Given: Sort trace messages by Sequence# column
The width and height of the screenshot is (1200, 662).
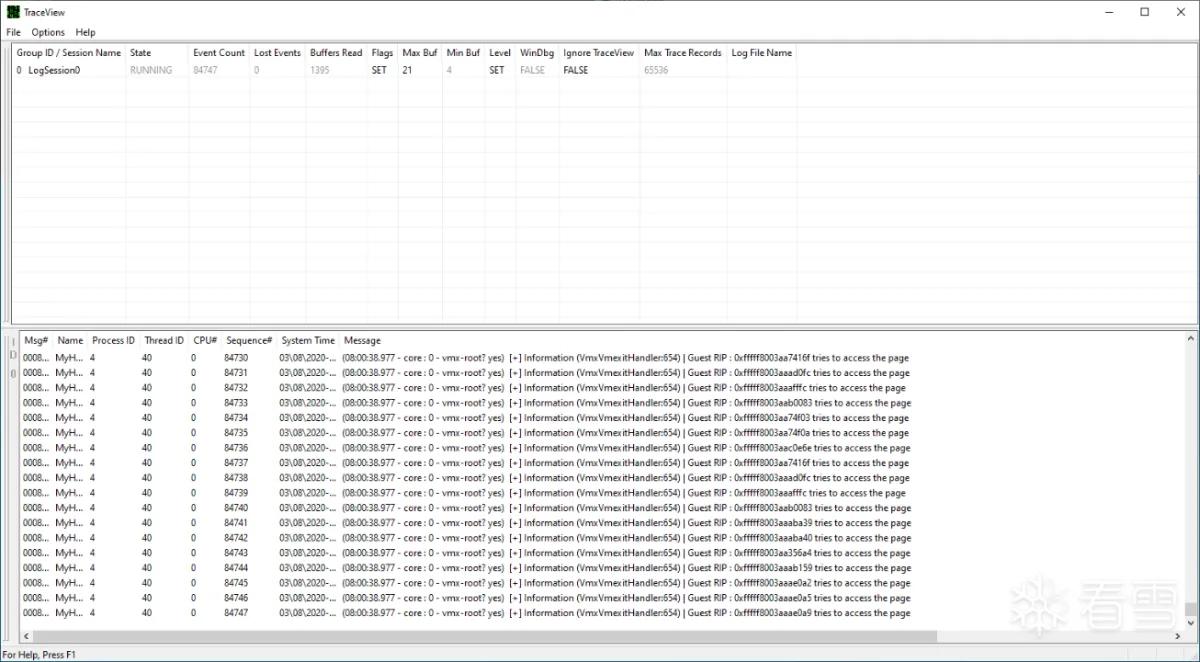Looking at the screenshot, I should pyautogui.click(x=249, y=341).
